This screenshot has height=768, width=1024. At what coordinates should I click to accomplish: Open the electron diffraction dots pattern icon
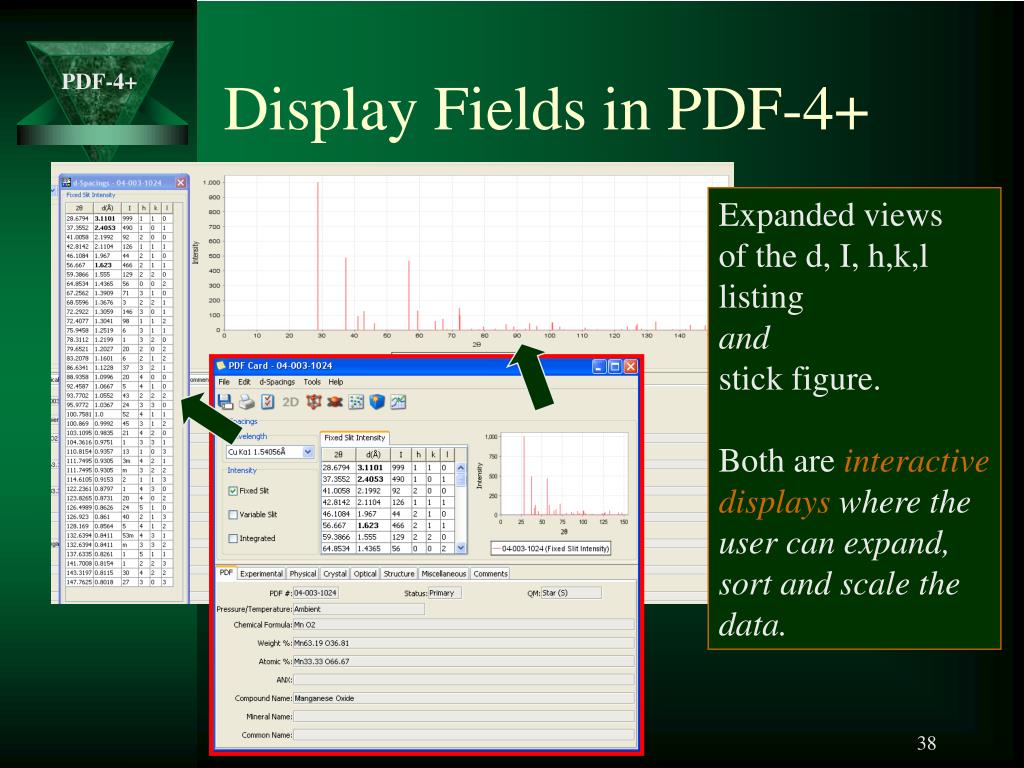pos(356,402)
